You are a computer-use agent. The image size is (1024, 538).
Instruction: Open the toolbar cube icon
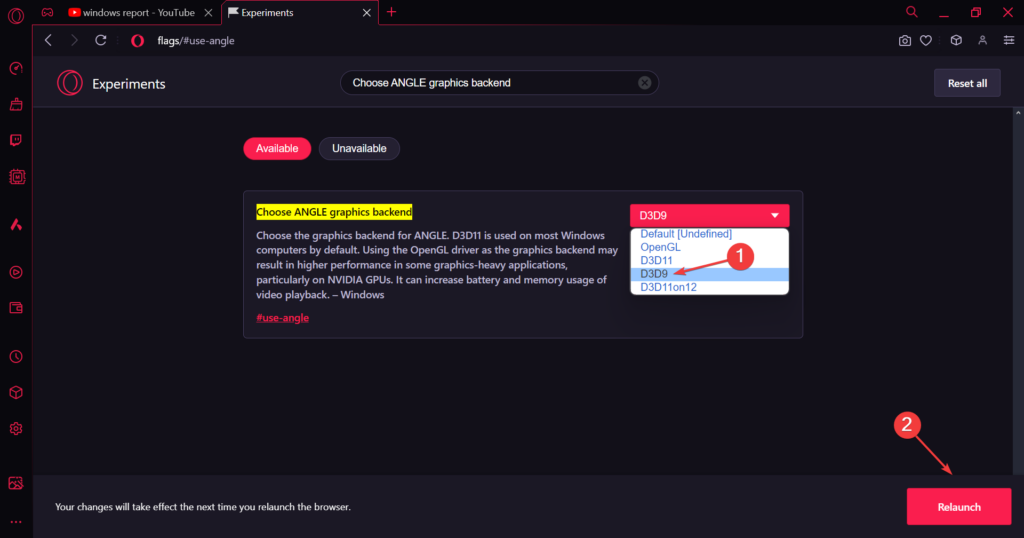tap(956, 40)
